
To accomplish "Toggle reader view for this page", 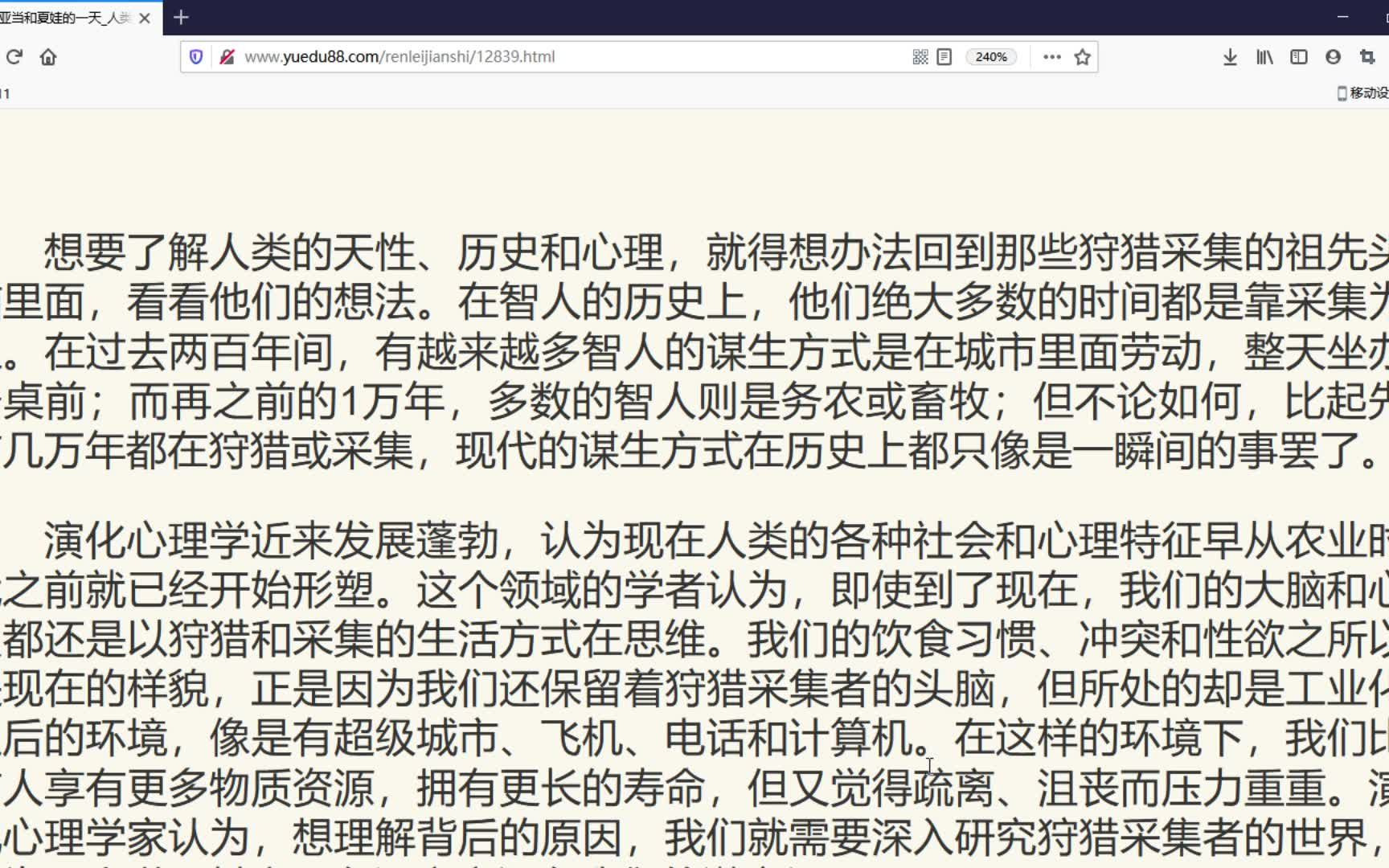I will click(944, 57).
